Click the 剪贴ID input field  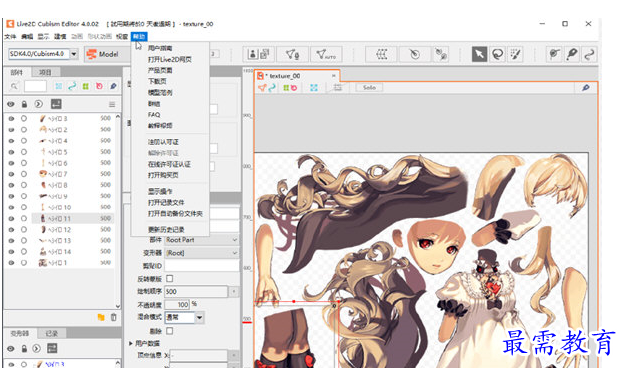[201, 266]
